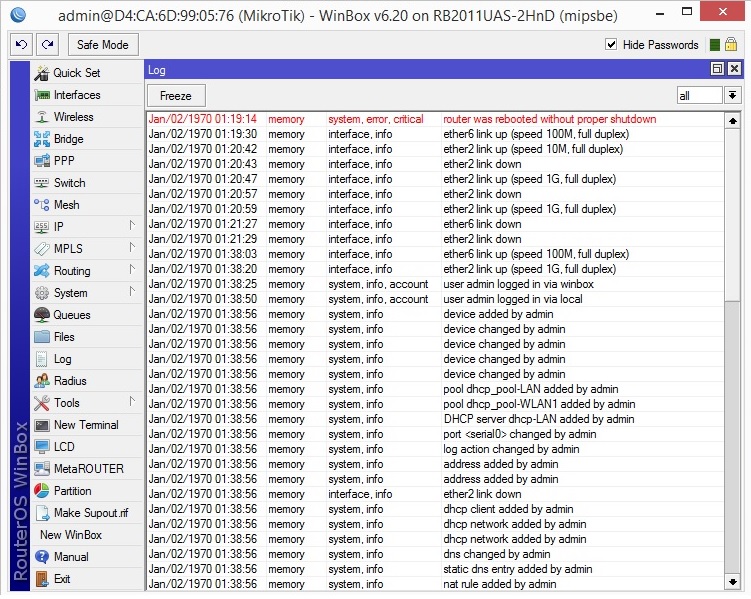751x599 pixels.
Task: Expand the Tools submenu arrow
Action: point(132,401)
